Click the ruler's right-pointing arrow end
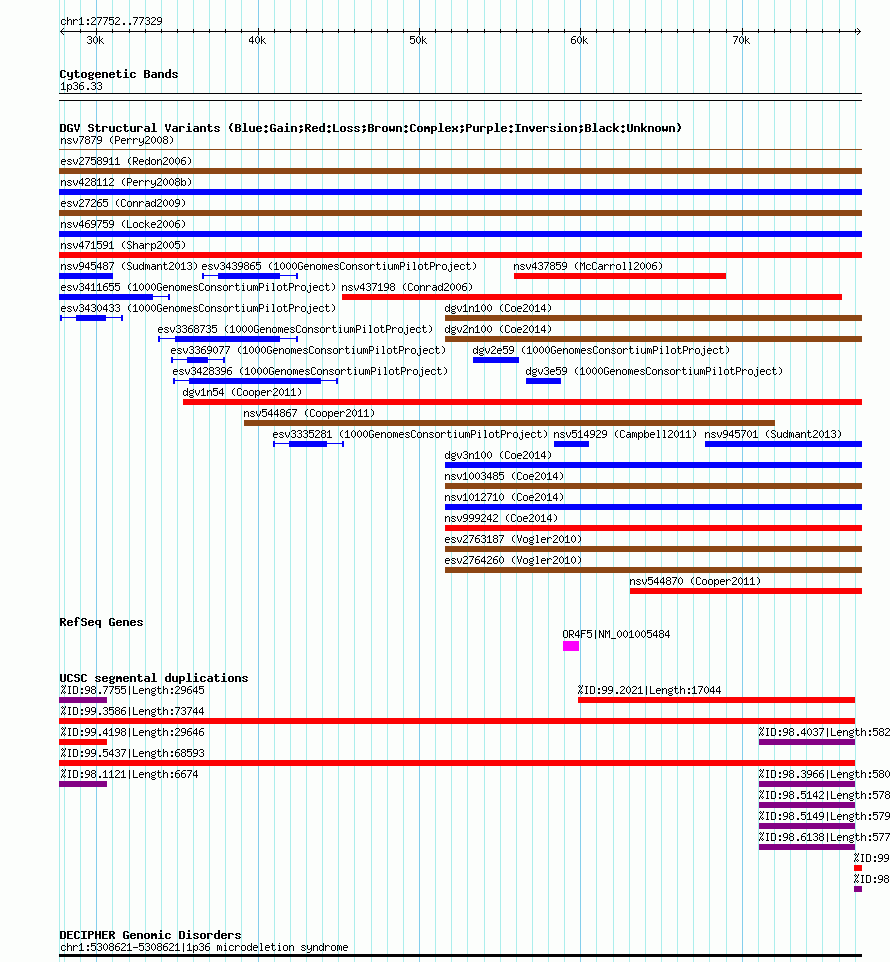The height and width of the screenshot is (962, 890). point(859,31)
